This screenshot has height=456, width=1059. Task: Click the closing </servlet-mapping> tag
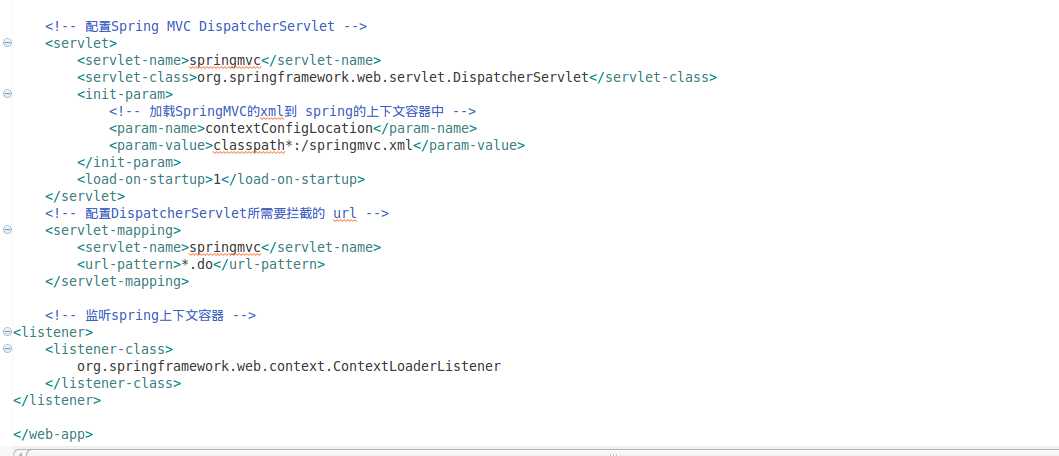click(x=117, y=281)
